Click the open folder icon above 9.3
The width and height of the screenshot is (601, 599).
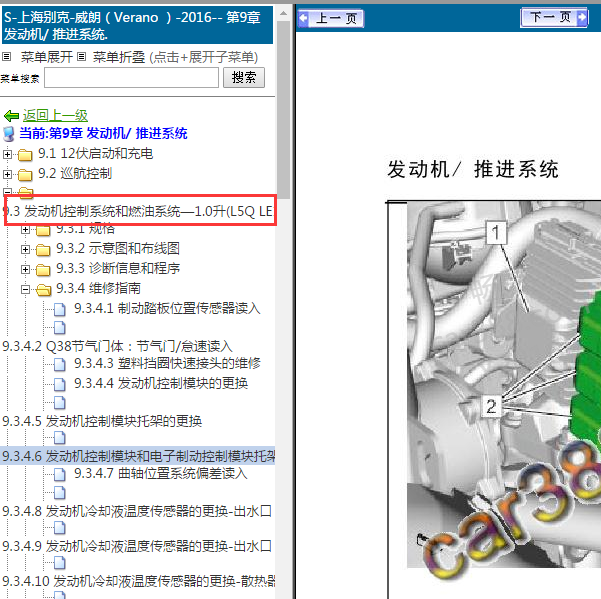[26, 193]
